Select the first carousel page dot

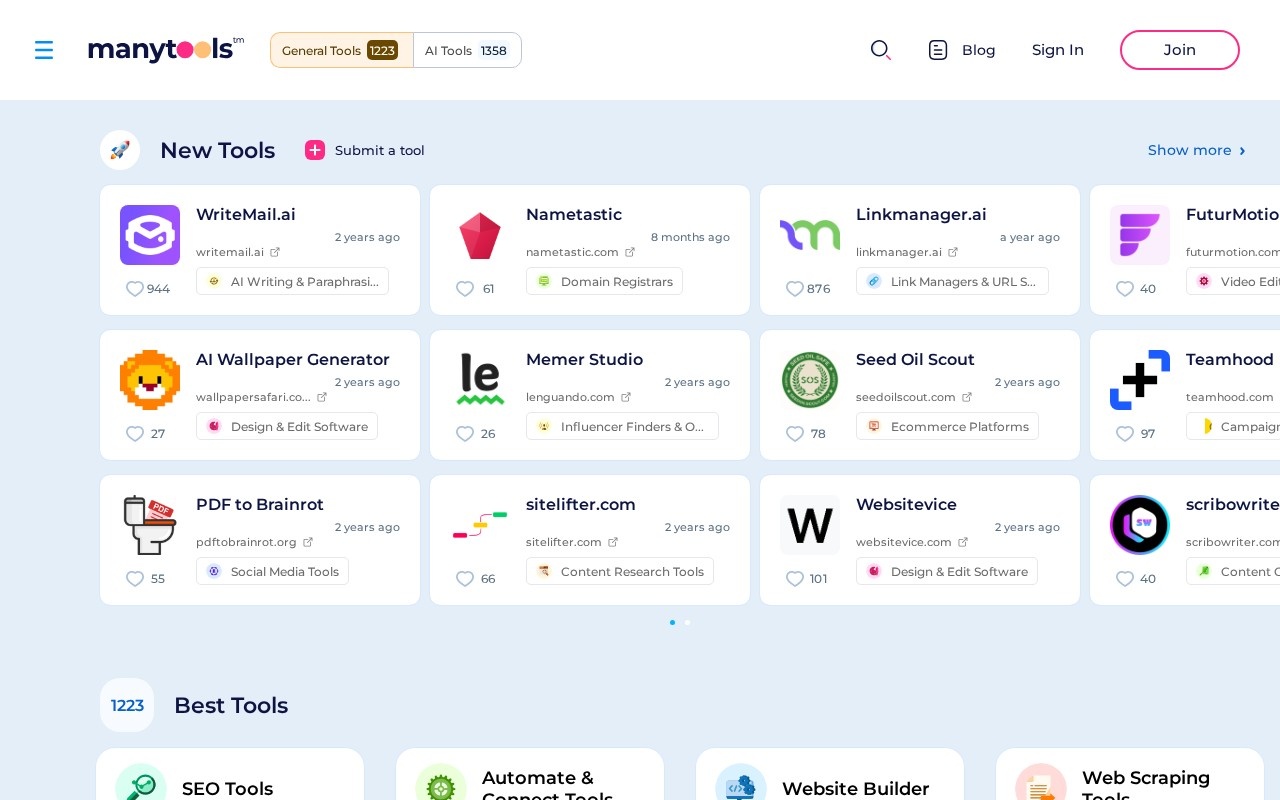(672, 622)
